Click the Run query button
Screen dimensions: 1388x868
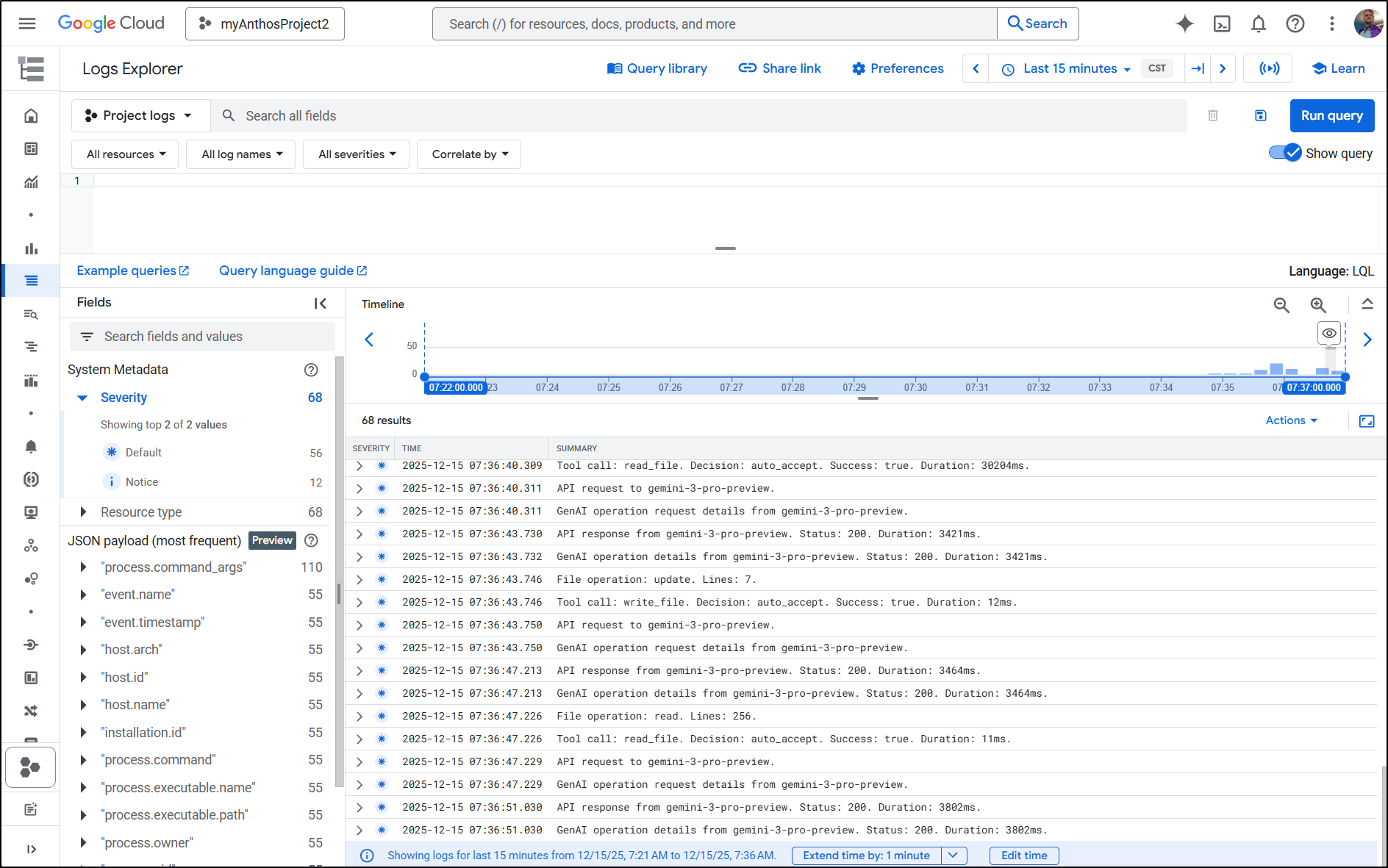pyautogui.click(x=1331, y=115)
